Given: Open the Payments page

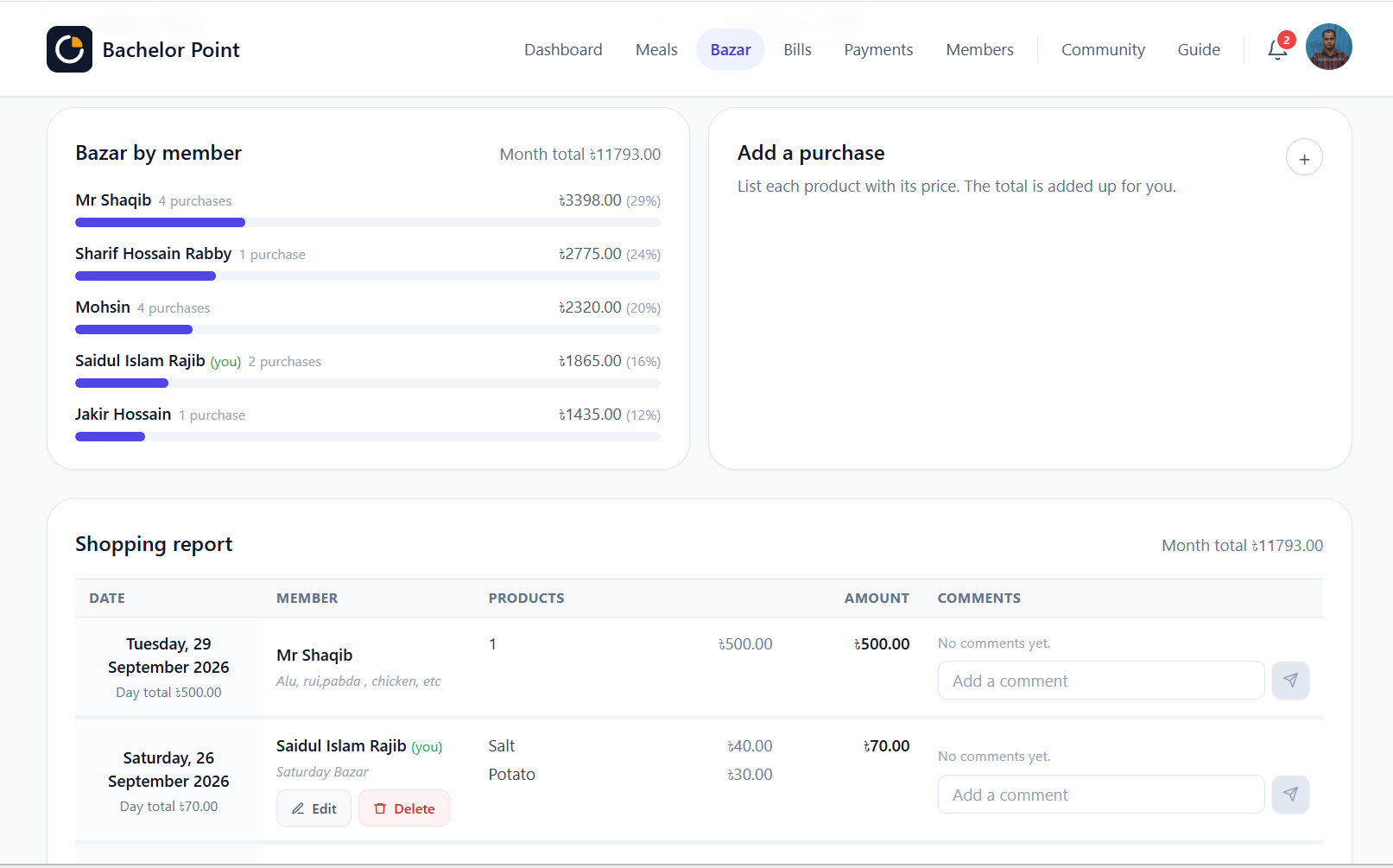Looking at the screenshot, I should tap(878, 49).
